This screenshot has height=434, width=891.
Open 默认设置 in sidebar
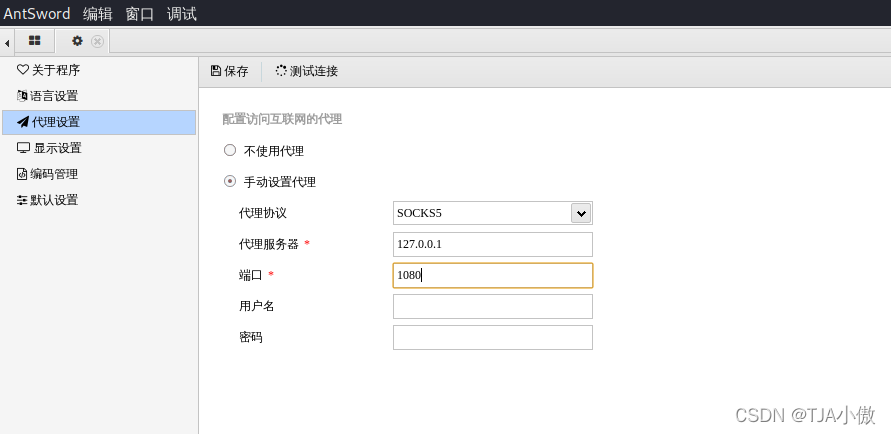[x=99, y=200]
